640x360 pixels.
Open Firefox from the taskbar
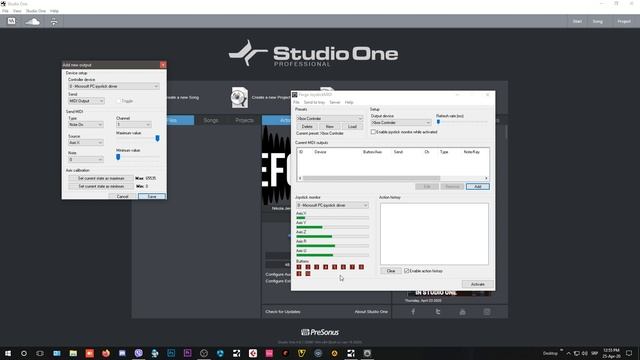[106, 353]
